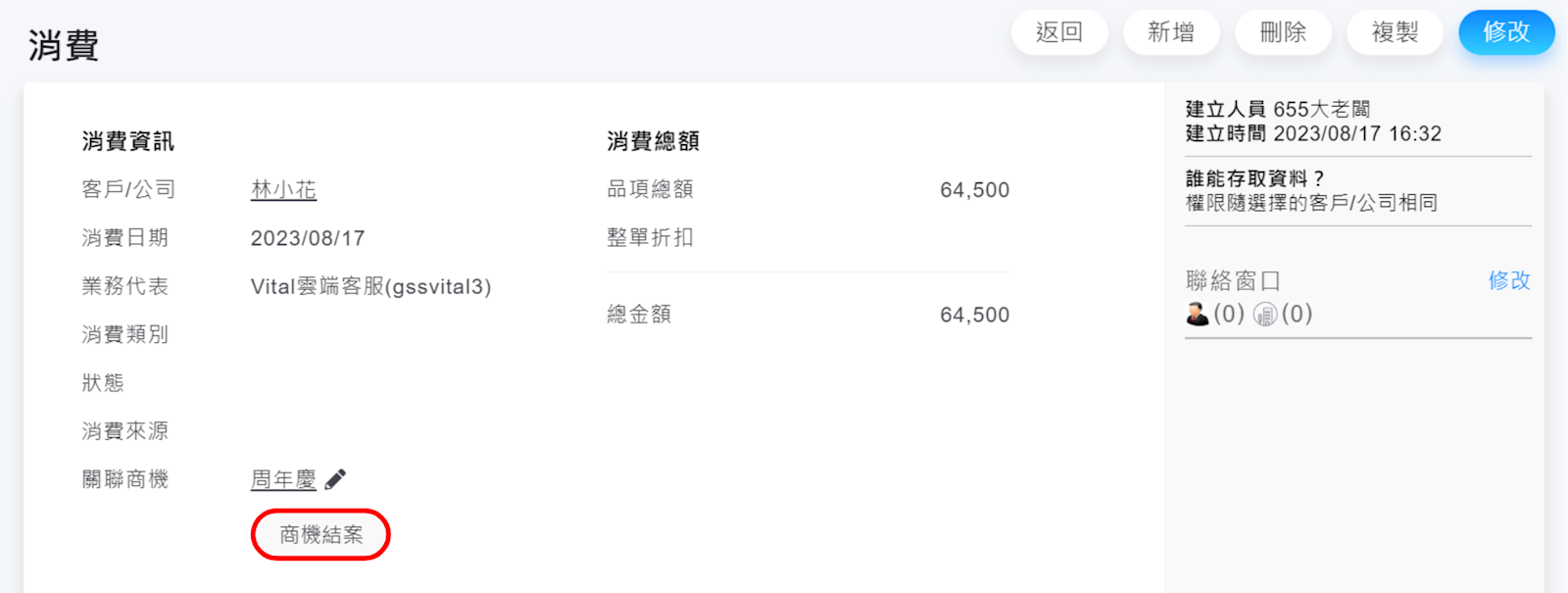Open the customer link 林小花
1568x593 pixels.
(283, 189)
